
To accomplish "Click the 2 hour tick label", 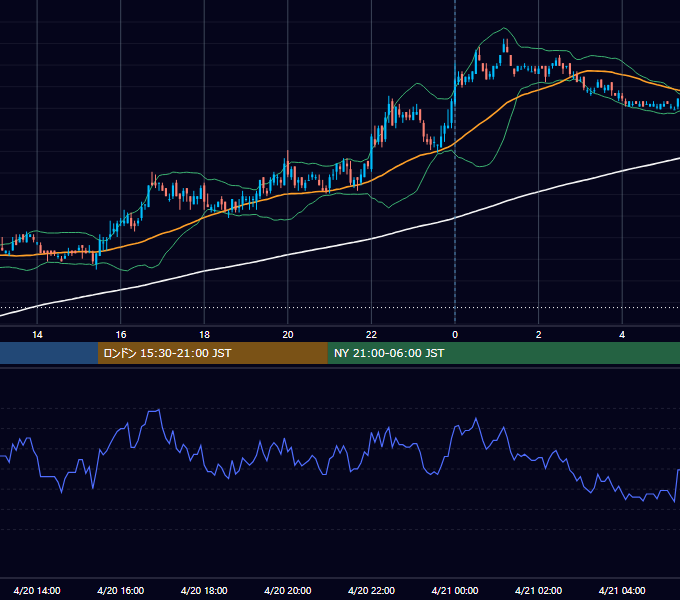I will pos(539,335).
